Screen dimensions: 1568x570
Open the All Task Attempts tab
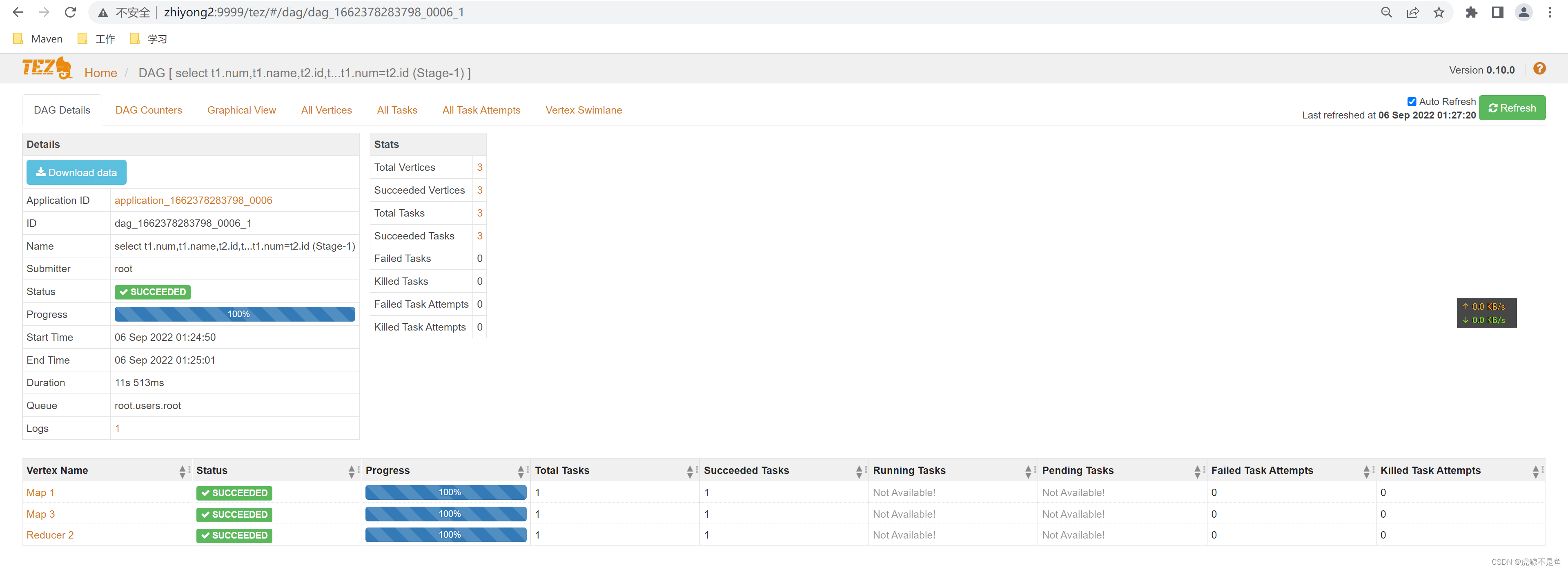tap(481, 110)
